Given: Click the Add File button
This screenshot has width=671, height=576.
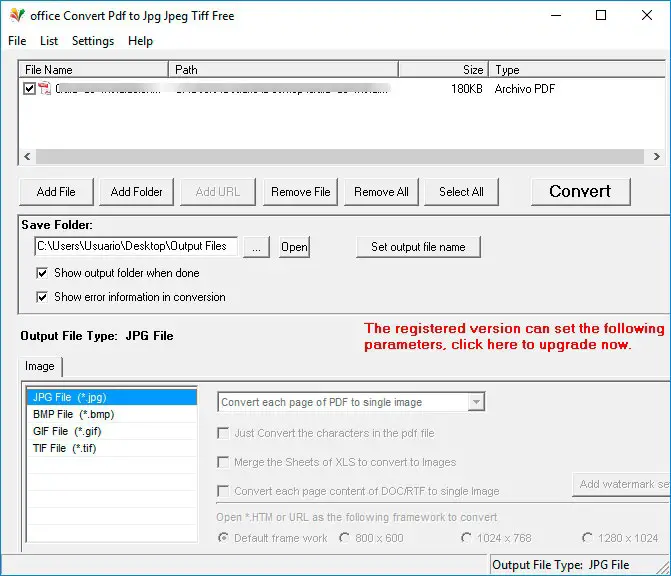Looking at the screenshot, I should click(56, 192).
